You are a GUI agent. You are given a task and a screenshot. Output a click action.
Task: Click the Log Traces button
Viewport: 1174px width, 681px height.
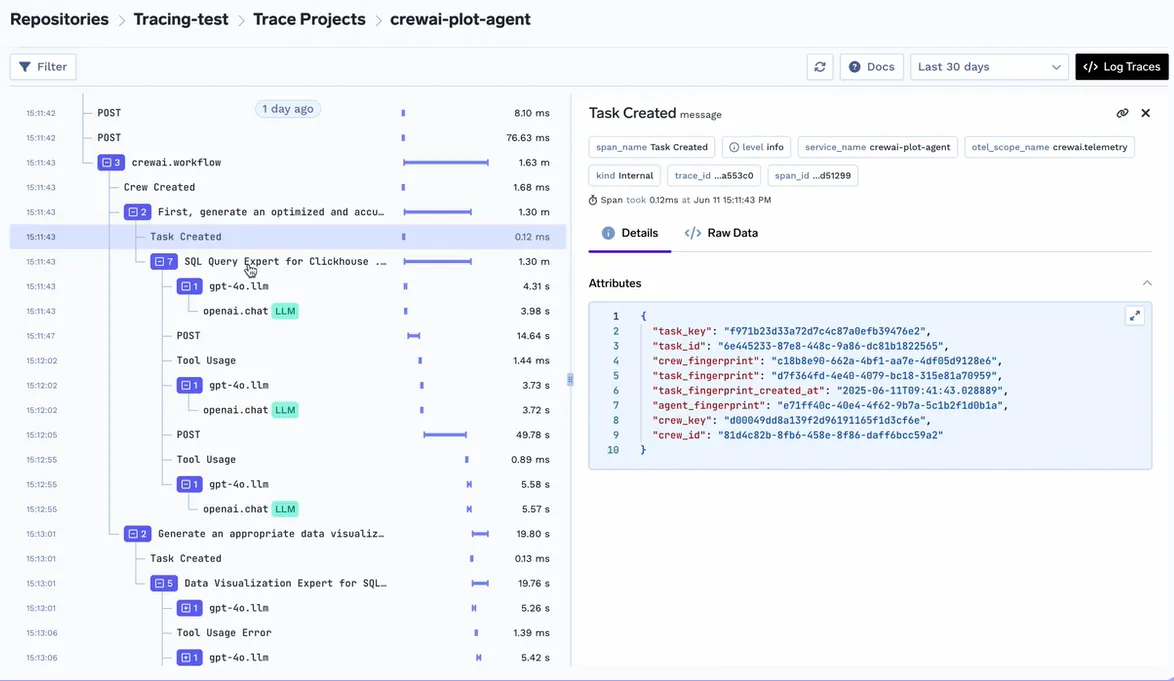1121,66
